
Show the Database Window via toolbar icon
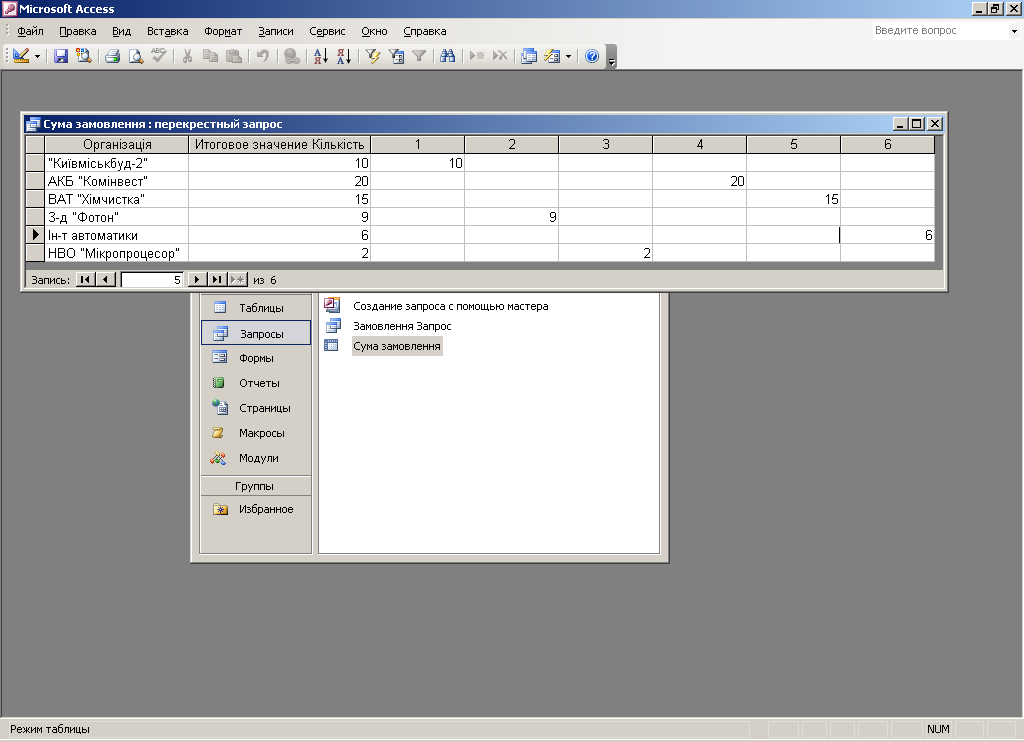click(529, 56)
